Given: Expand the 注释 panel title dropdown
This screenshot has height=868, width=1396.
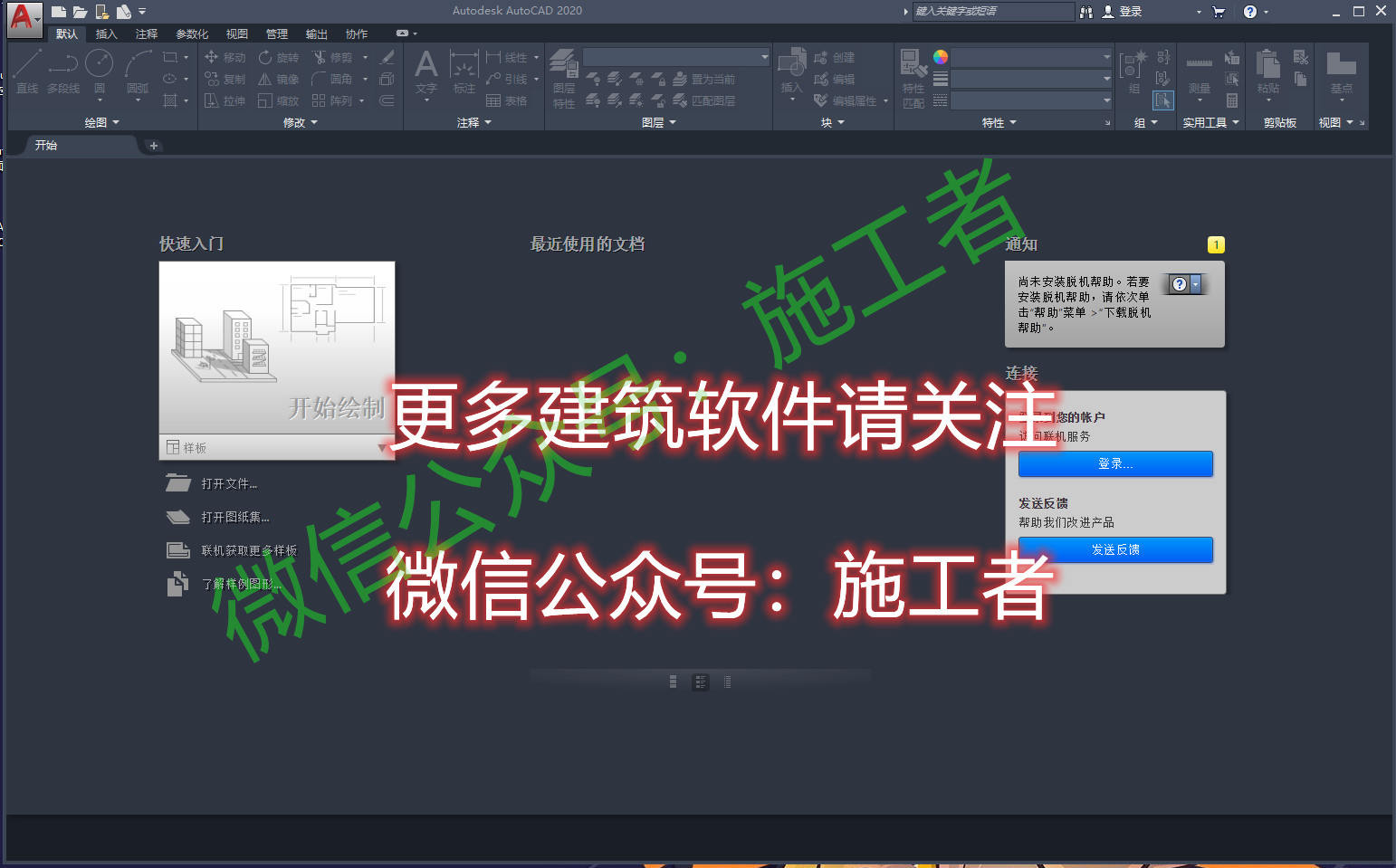Looking at the screenshot, I should tap(474, 122).
